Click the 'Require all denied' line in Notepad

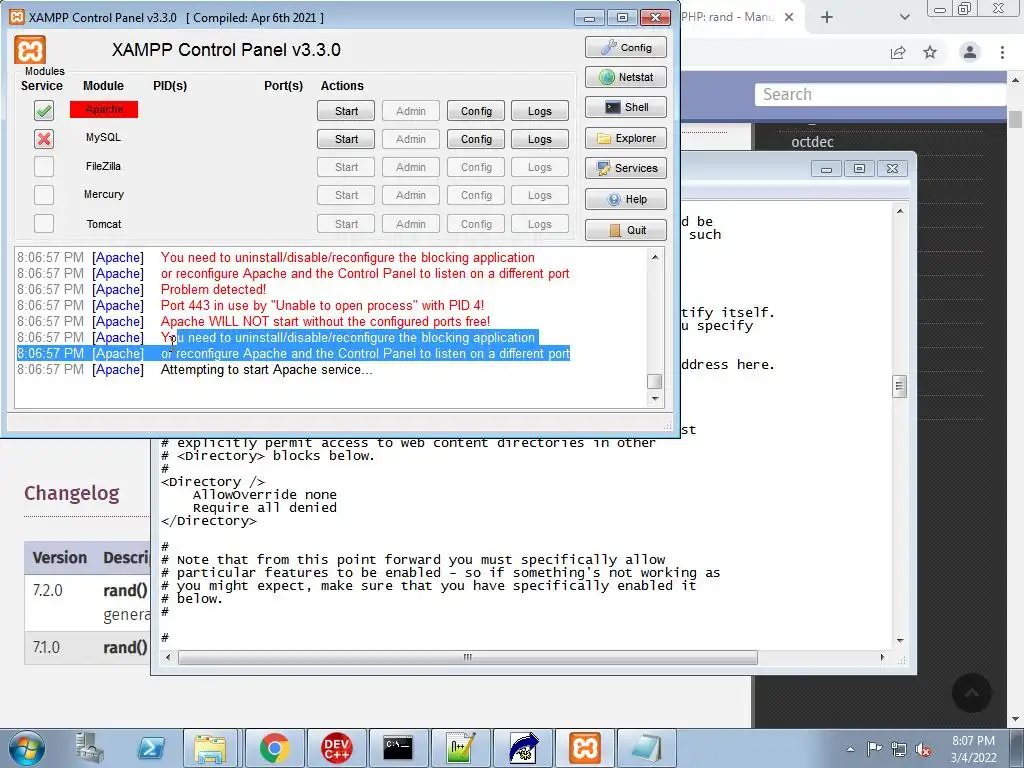tap(264, 507)
